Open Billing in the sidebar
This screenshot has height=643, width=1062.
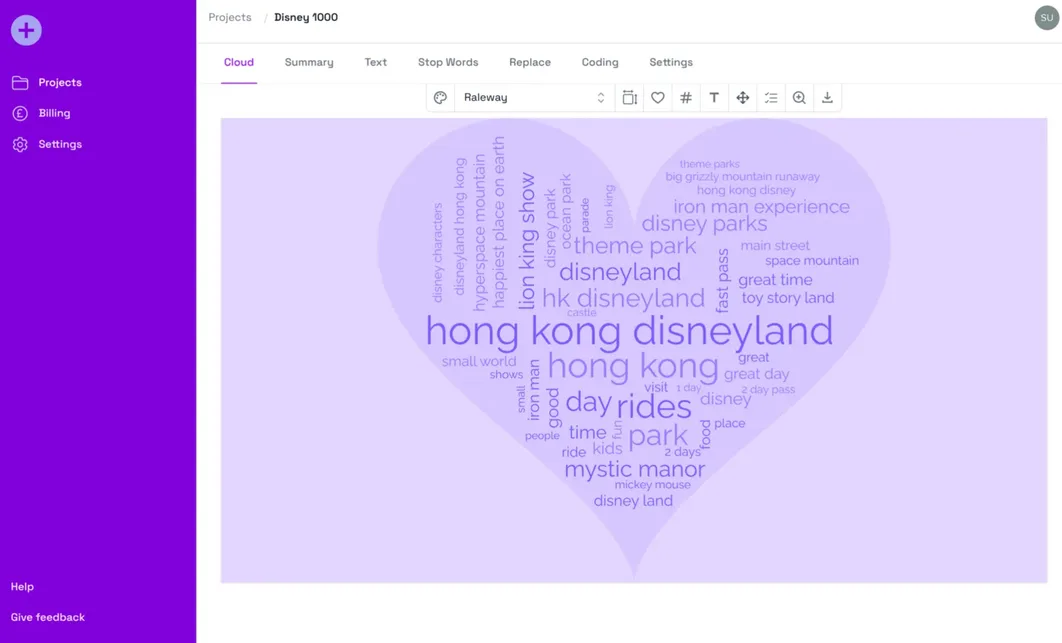(54, 113)
